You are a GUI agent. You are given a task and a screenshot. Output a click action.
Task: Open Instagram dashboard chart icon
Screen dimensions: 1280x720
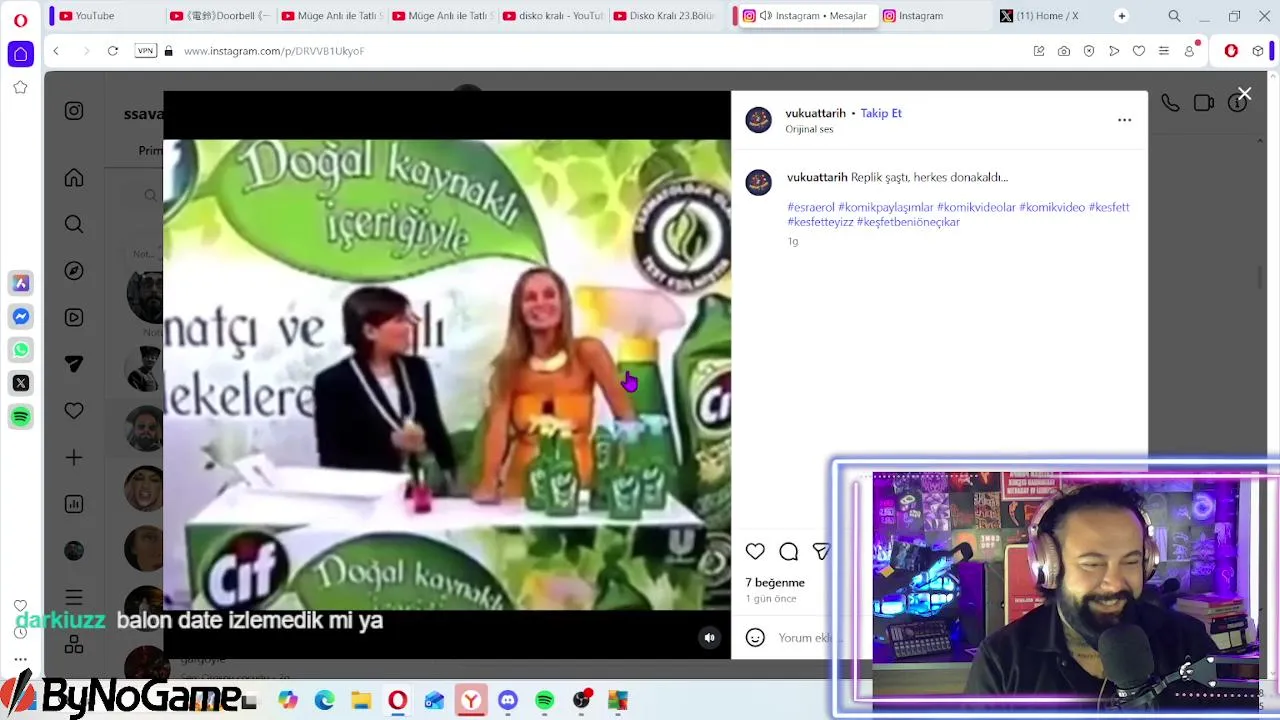coord(74,504)
